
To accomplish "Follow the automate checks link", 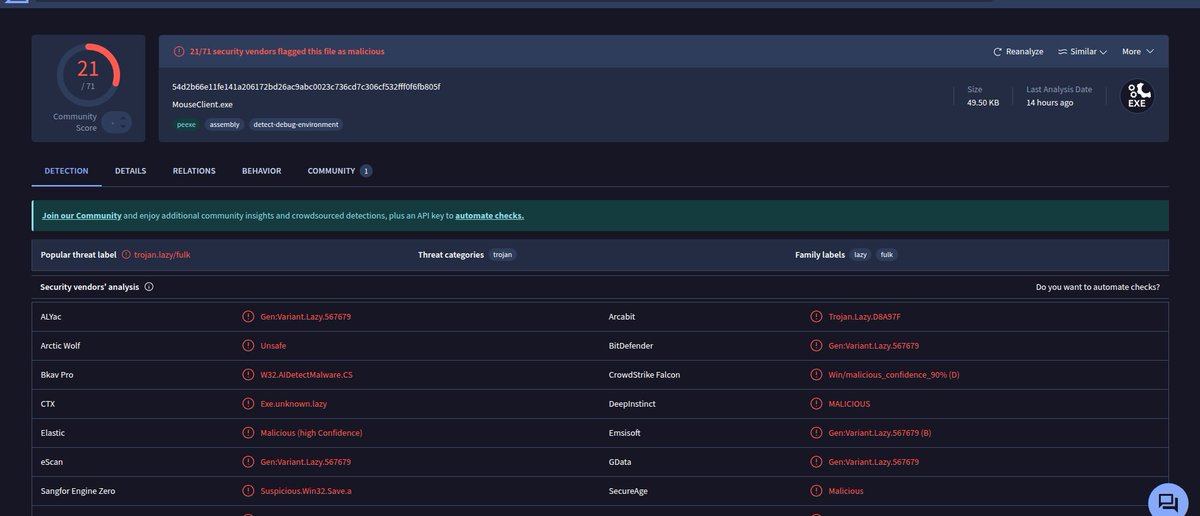I will point(489,215).
